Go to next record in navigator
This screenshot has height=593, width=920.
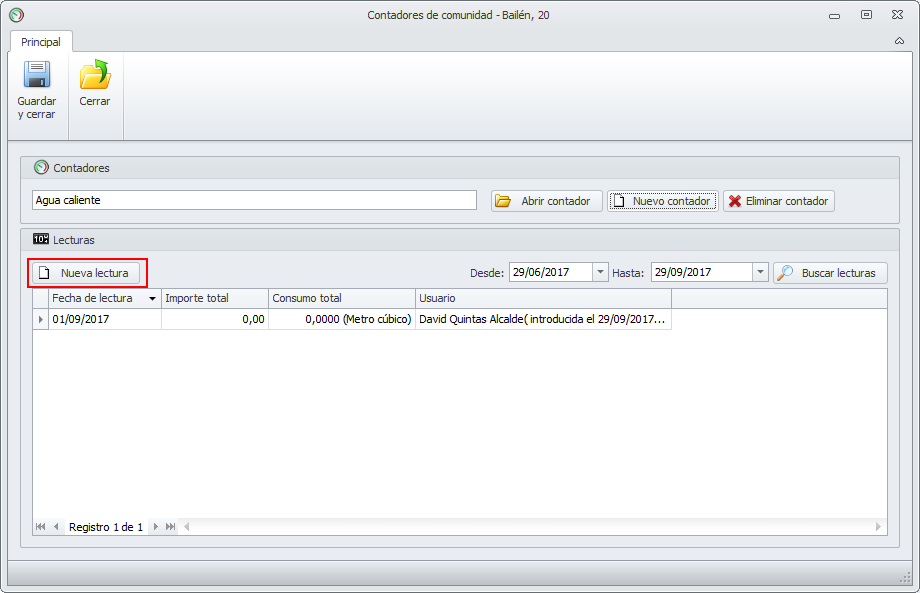click(x=155, y=527)
